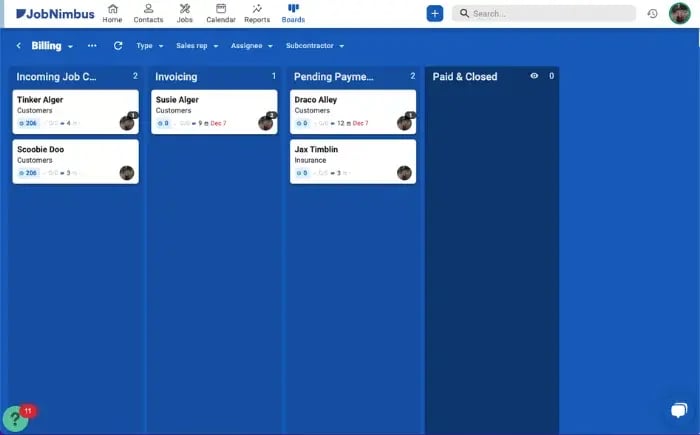This screenshot has width=700, height=435.
Task: Open the Assignee filter dropdown
Action: (x=251, y=46)
